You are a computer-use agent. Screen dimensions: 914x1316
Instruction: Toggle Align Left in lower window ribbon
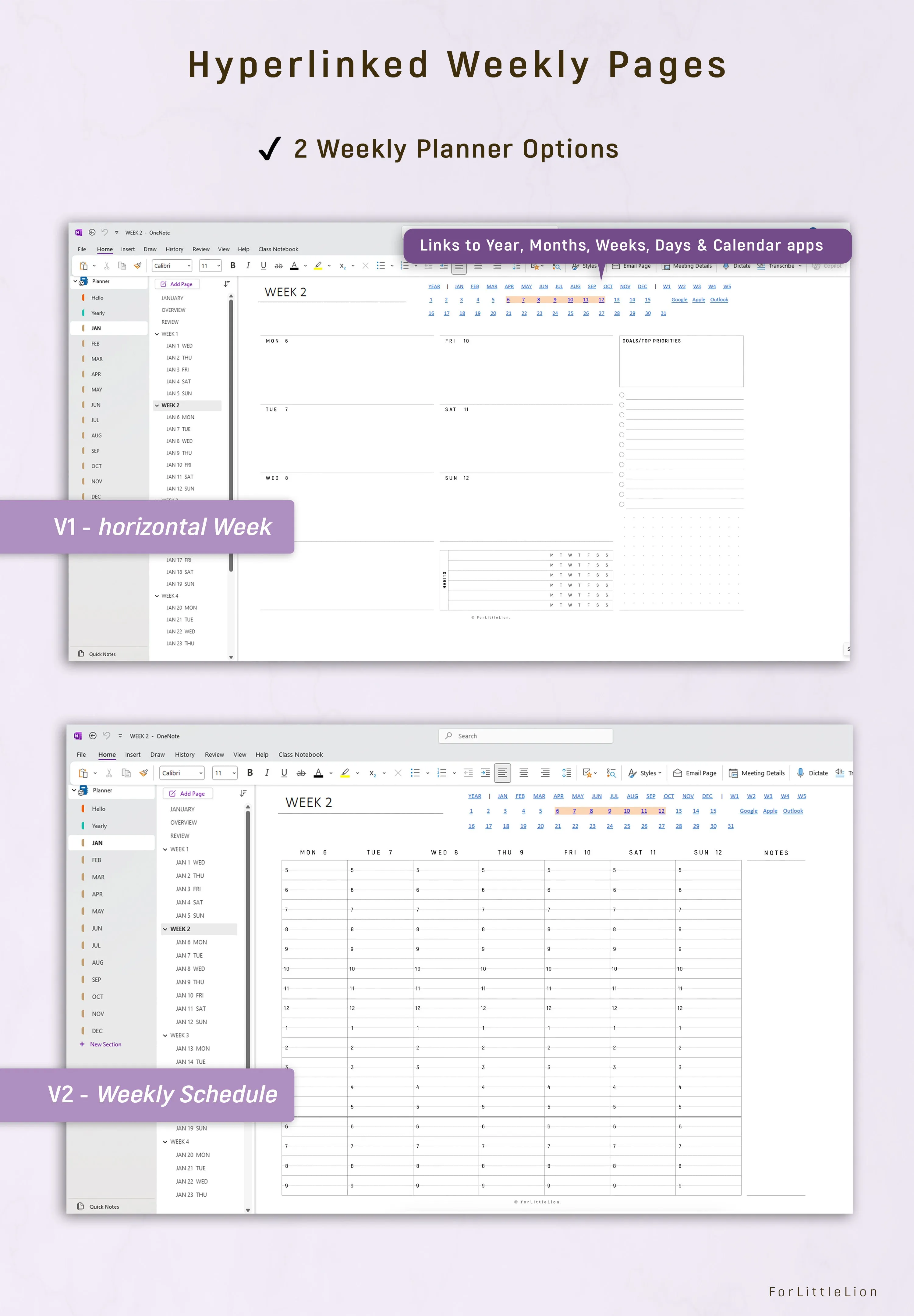(502, 773)
